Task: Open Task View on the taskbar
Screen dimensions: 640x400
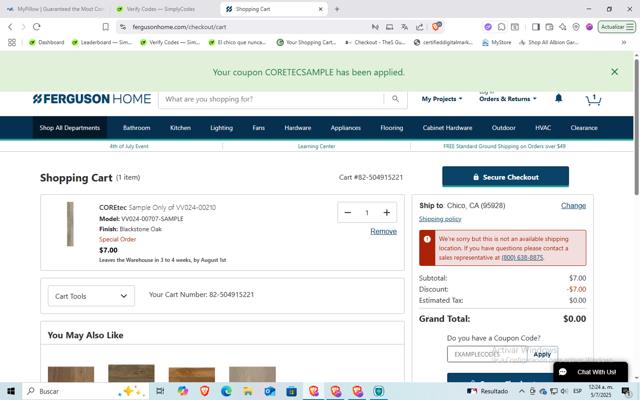Action: tap(160, 391)
